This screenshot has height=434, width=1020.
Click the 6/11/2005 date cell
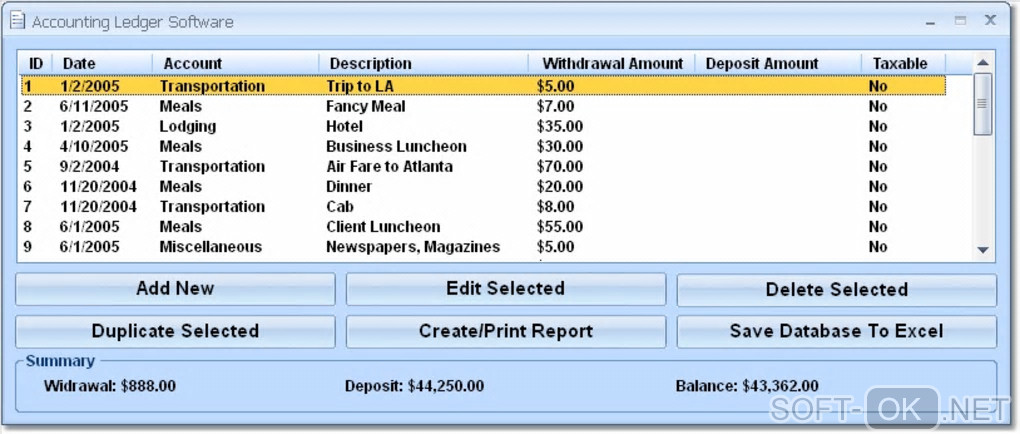[x=94, y=106]
